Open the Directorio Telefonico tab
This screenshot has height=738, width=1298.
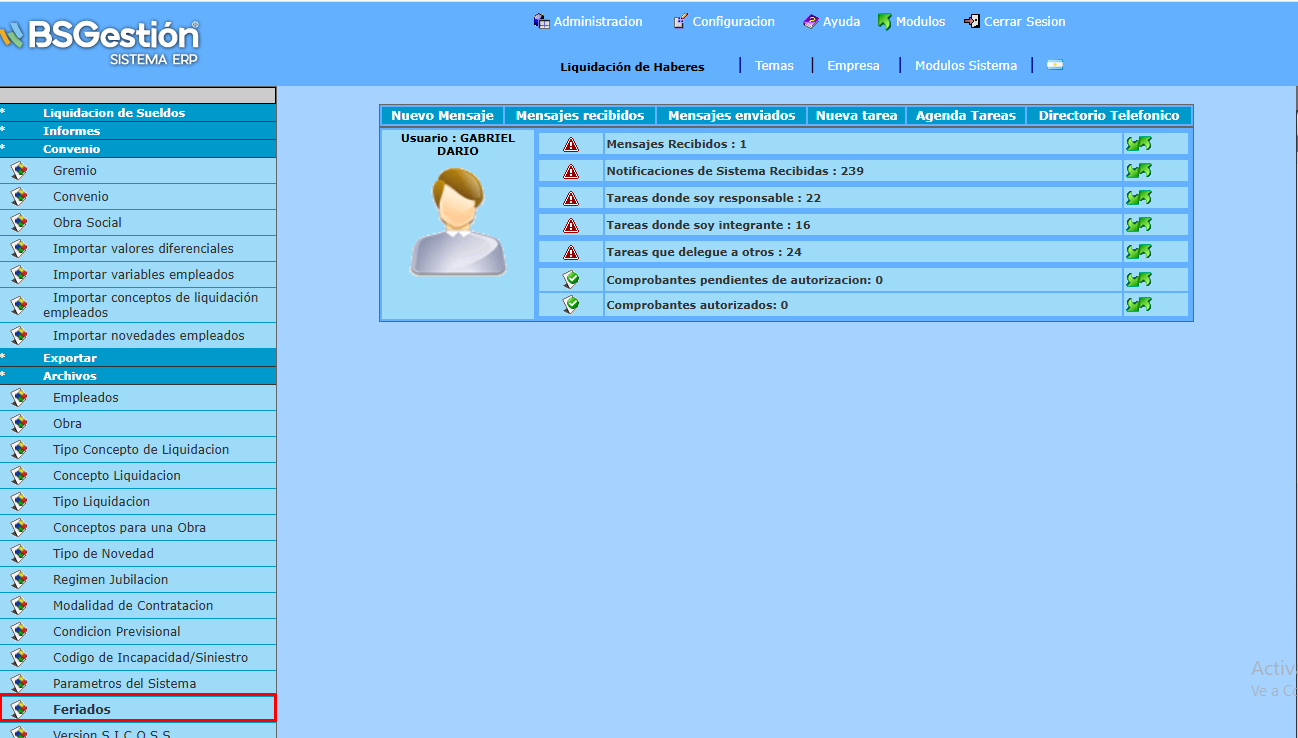pos(1109,116)
